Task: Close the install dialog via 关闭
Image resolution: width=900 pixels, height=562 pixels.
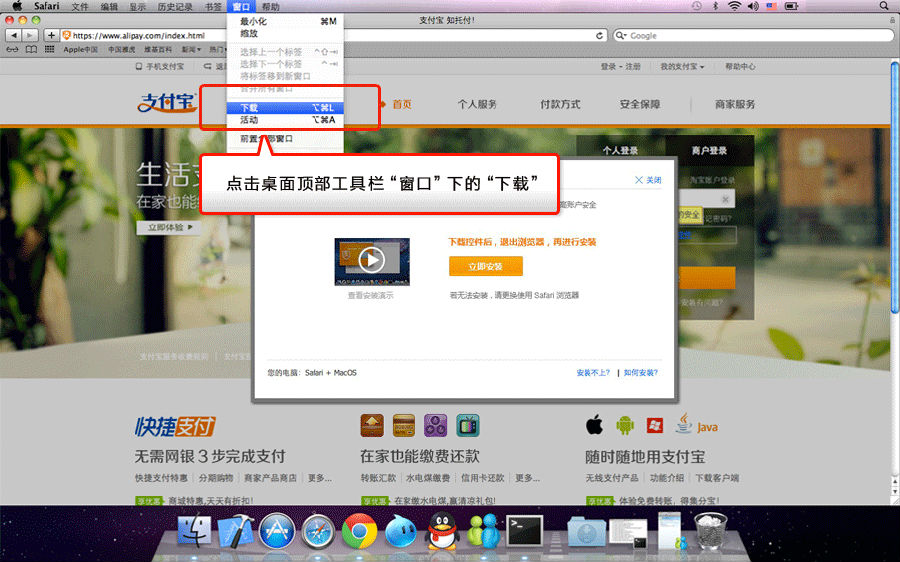Action: [648, 180]
